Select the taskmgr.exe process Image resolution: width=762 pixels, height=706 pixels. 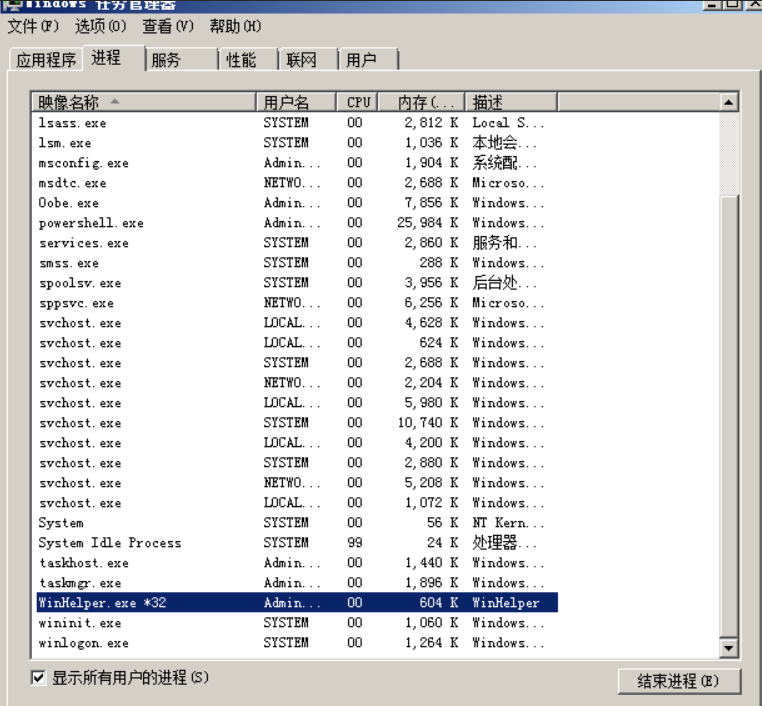[295, 583]
